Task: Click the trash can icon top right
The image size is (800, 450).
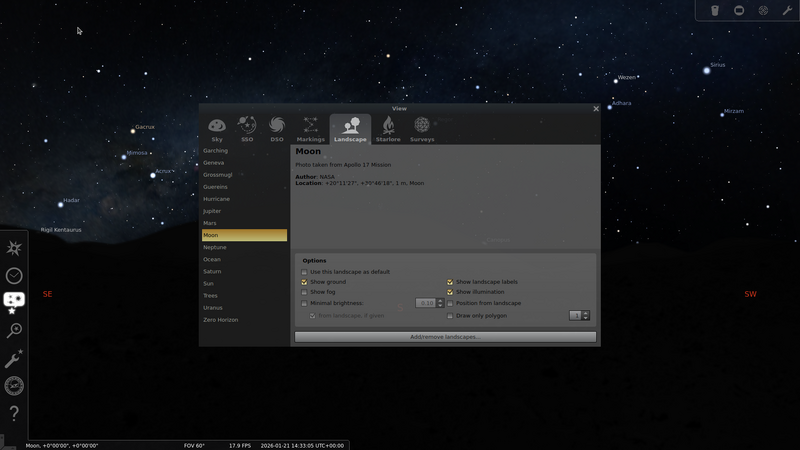Action: pos(715,11)
